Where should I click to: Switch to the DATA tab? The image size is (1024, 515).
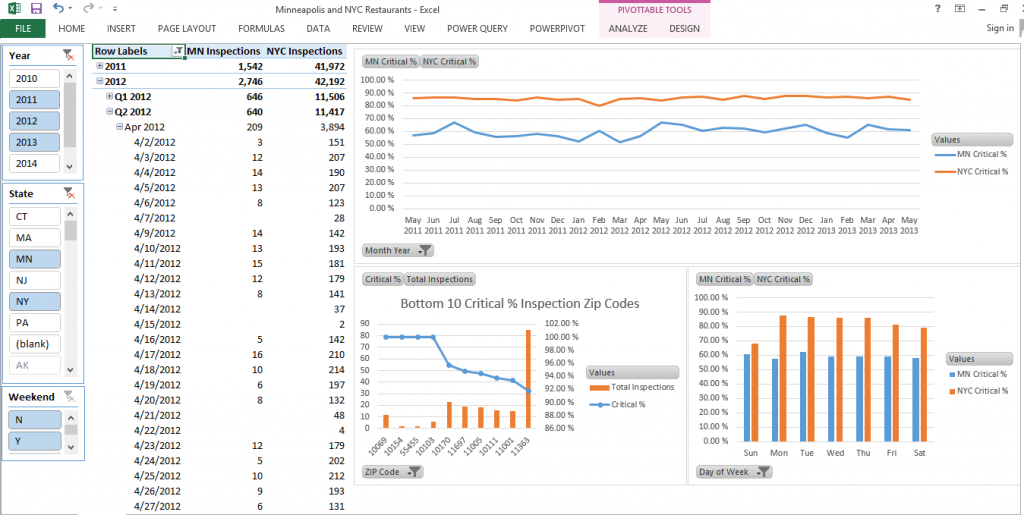(318, 29)
